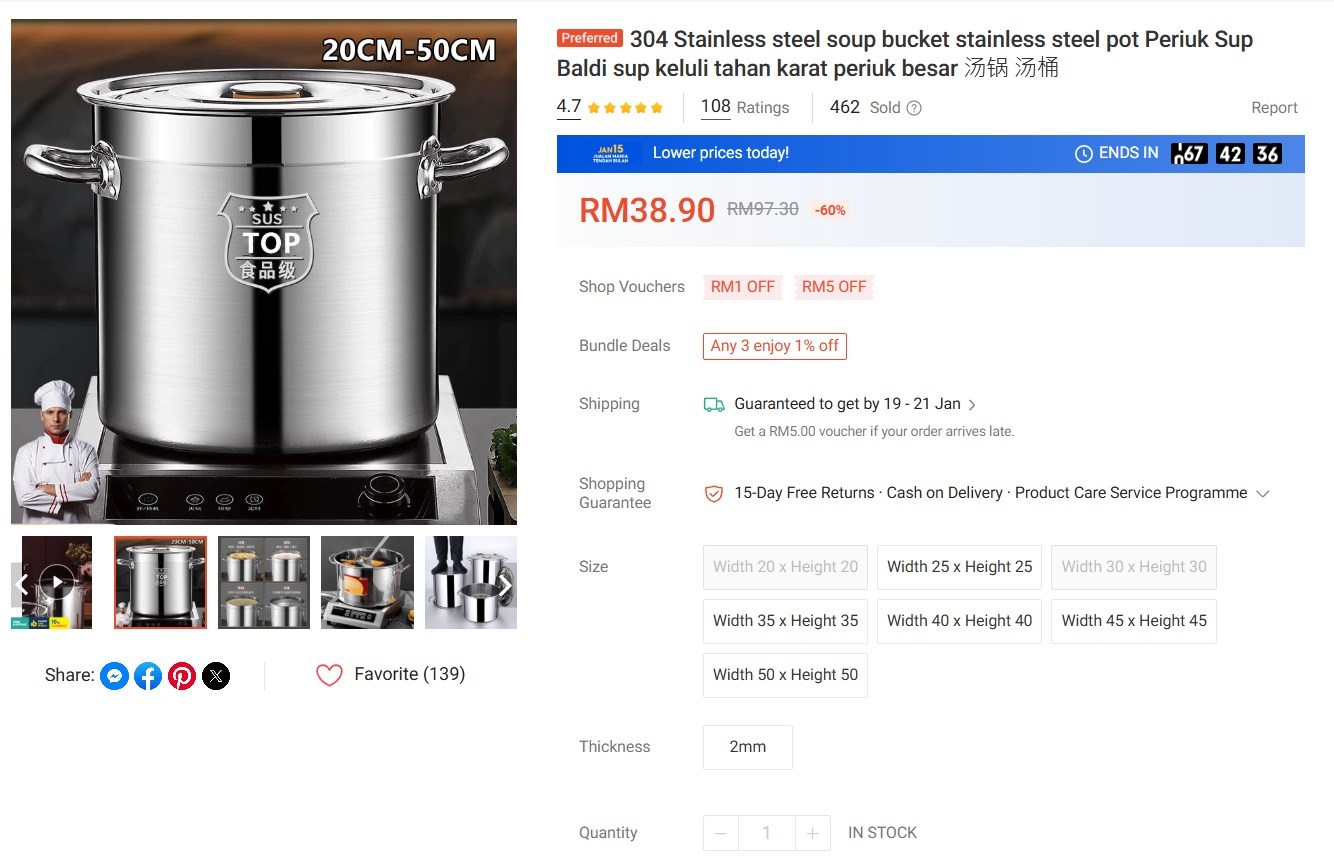Open the Any 3 enjoy 1% off bundle deal

coord(774,346)
